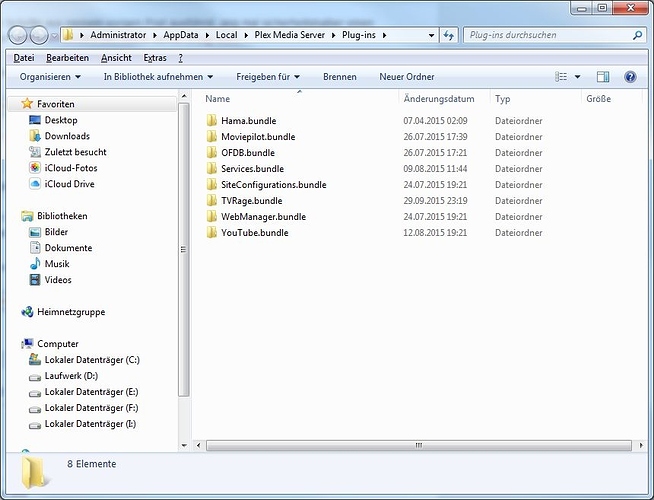Open the ? help menu
The image size is (654, 500).
[x=181, y=58]
